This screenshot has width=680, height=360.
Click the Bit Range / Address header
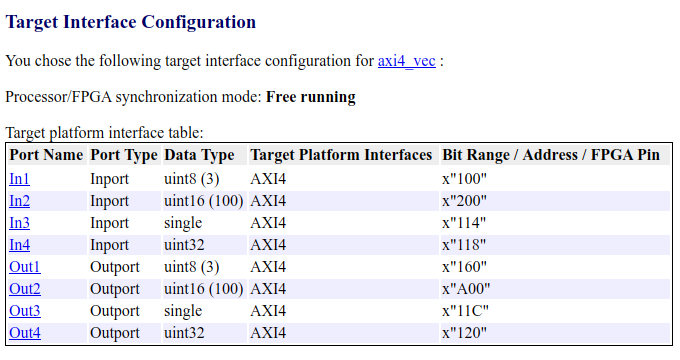551,155
